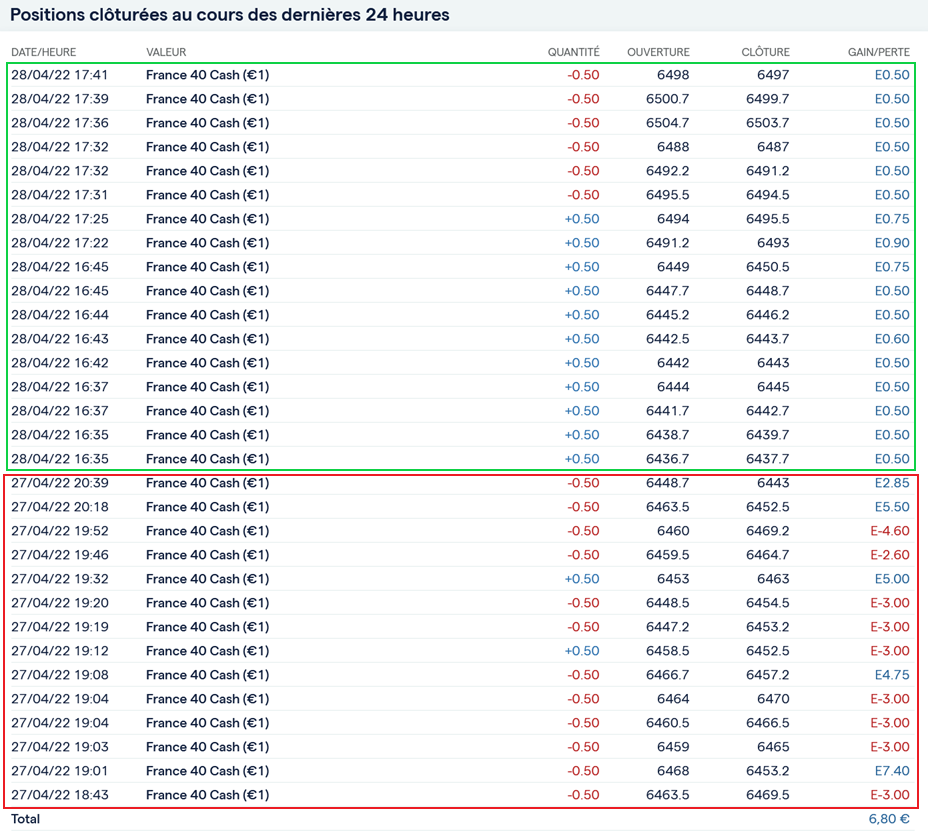Click the GAIN/PERTE column header

879,52
